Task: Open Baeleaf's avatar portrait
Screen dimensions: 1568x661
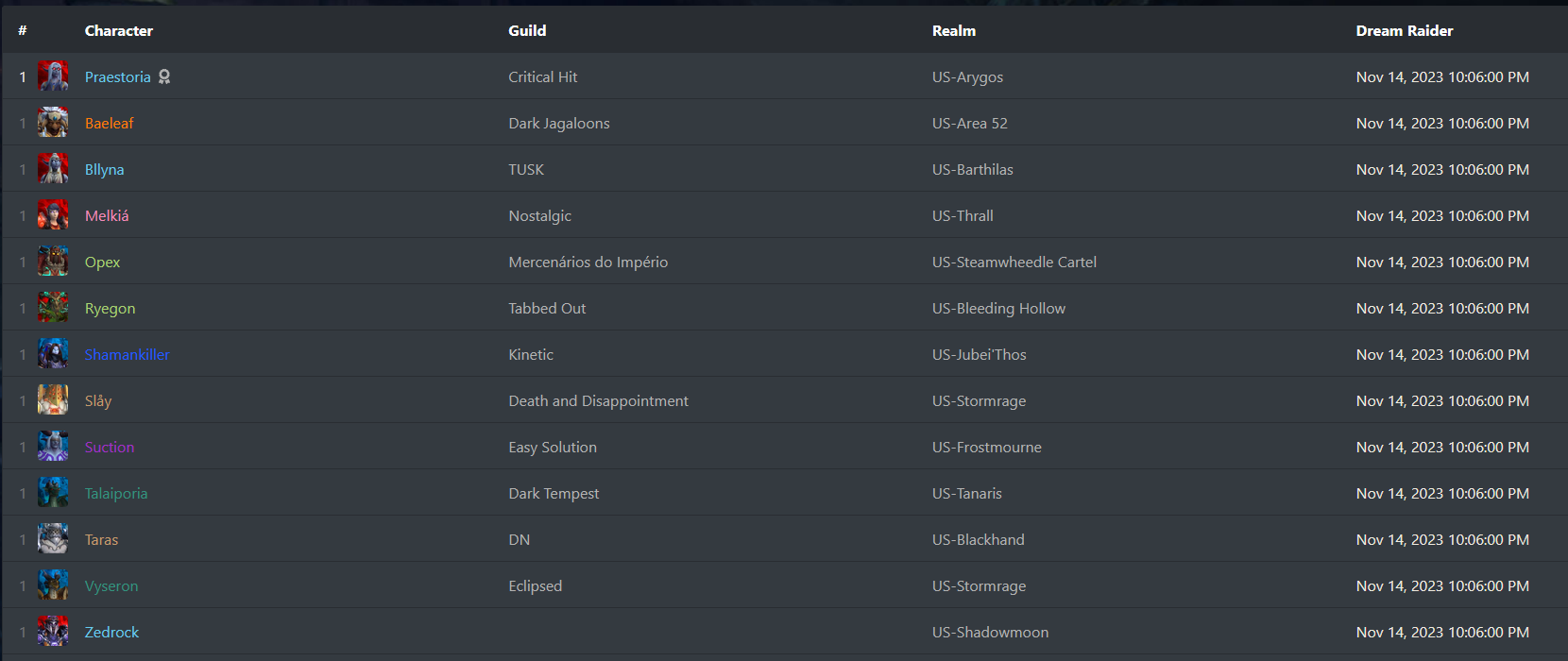Action: [53, 123]
